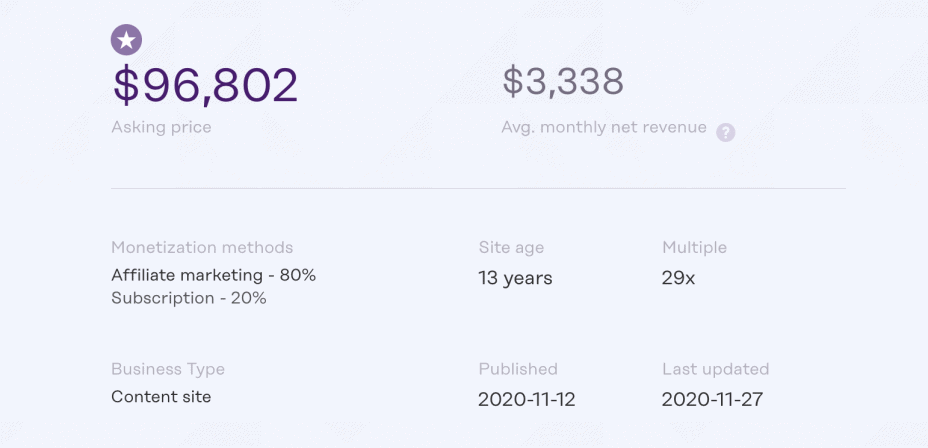The width and height of the screenshot is (928, 448).
Task: Click the '13 years' value
Action: tap(515, 278)
